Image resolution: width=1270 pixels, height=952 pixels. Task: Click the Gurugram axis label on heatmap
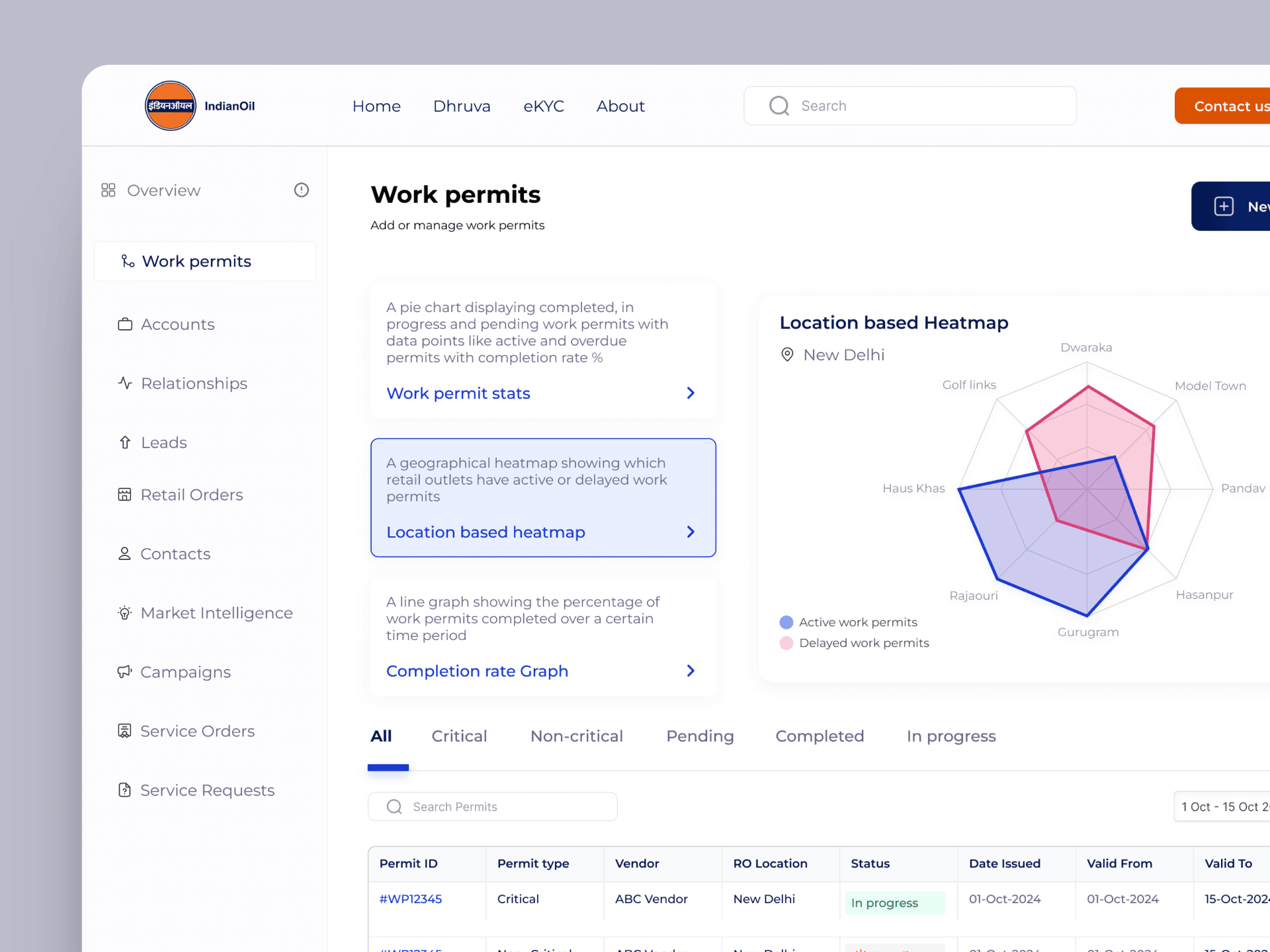coord(1088,632)
